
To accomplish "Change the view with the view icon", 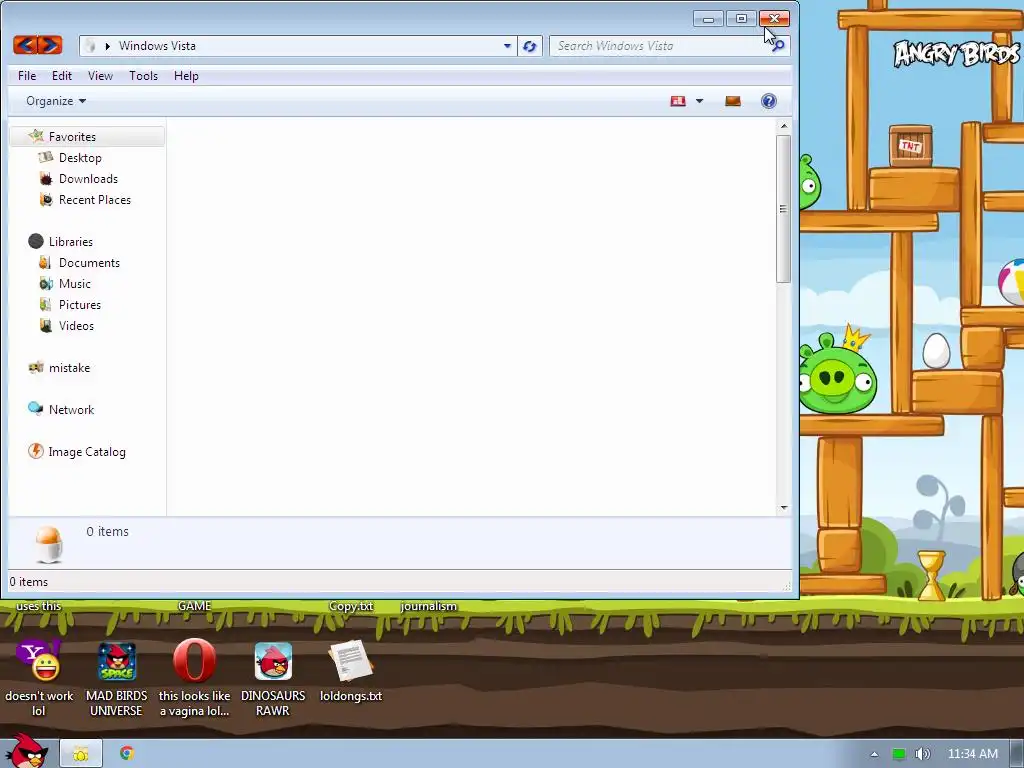I will [678, 101].
